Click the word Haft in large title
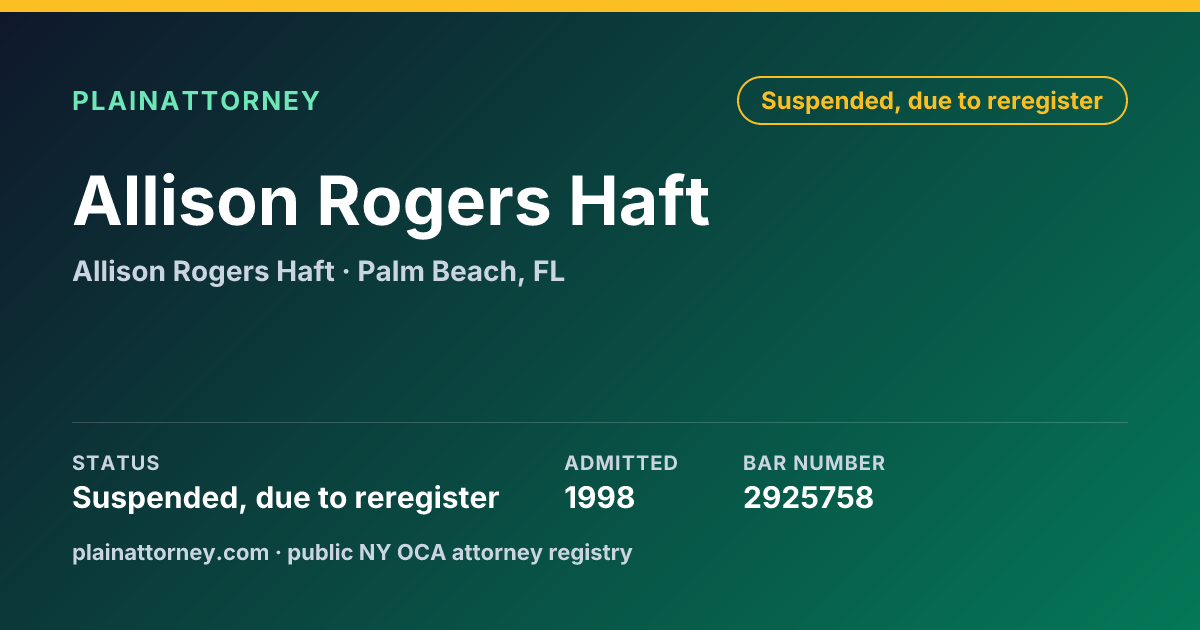Viewport: 1200px width, 630px height. pyautogui.click(x=640, y=203)
